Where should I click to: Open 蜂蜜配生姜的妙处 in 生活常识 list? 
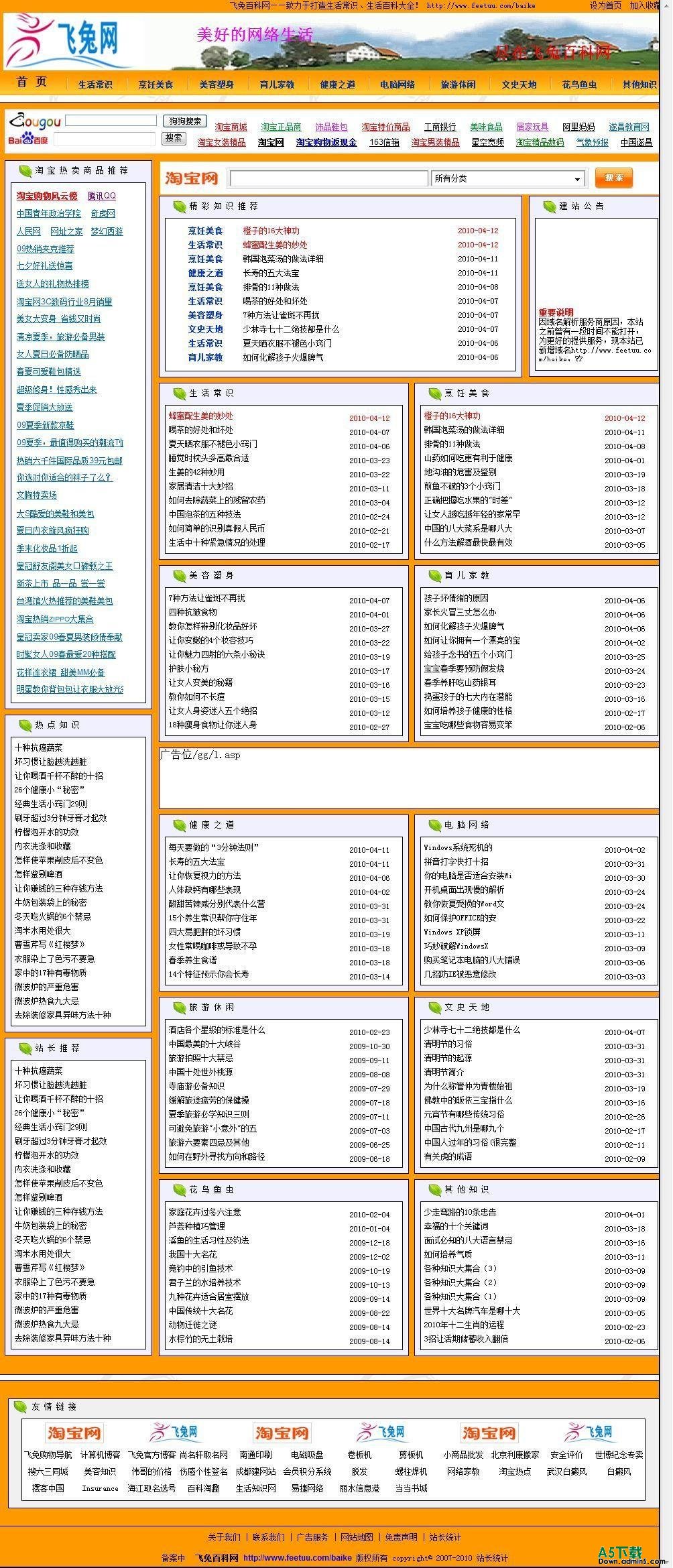(201, 416)
